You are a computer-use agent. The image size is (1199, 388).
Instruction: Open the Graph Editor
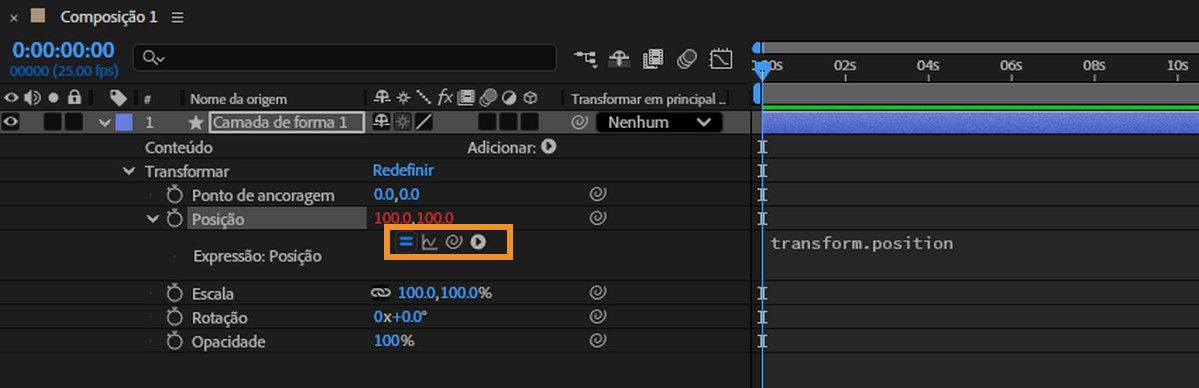click(x=721, y=58)
